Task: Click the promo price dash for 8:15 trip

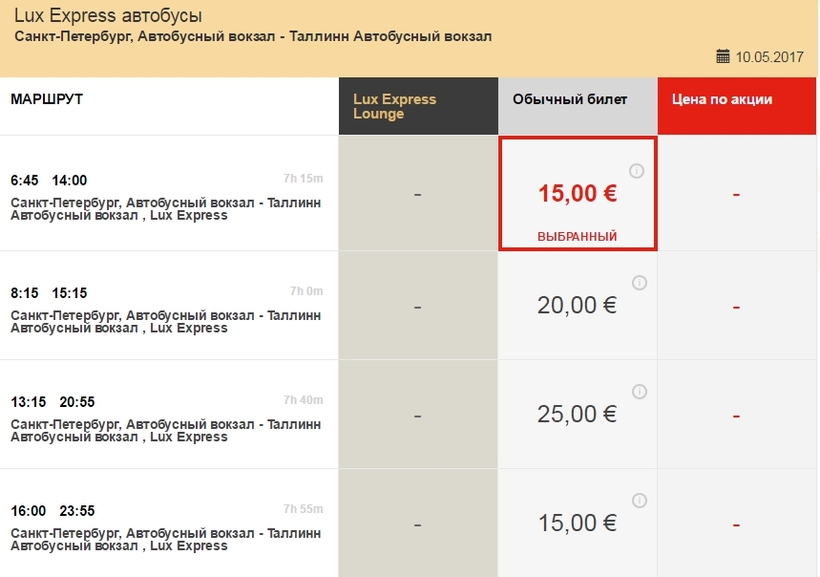Action: [736, 307]
